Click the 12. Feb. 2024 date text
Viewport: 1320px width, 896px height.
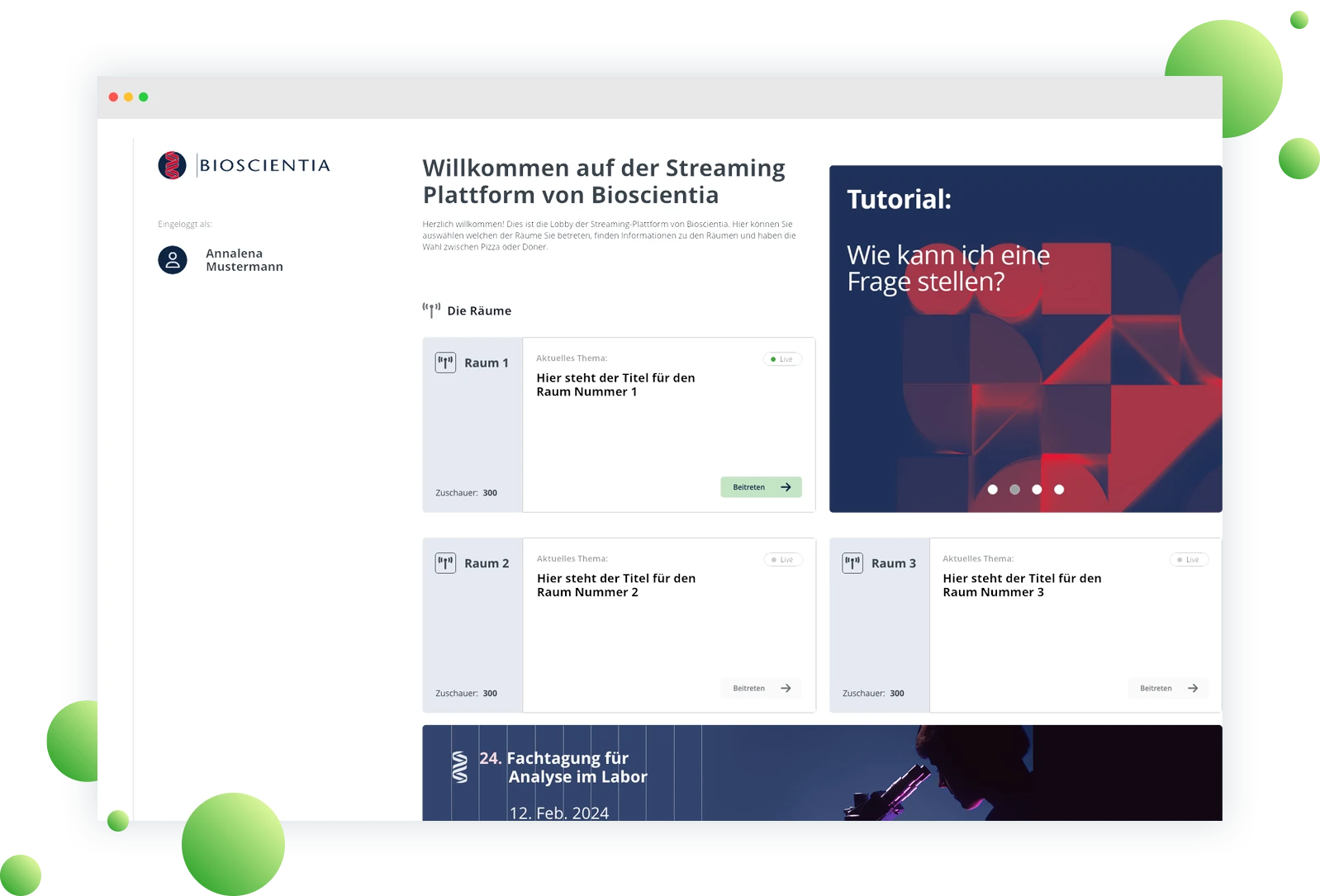click(x=559, y=813)
